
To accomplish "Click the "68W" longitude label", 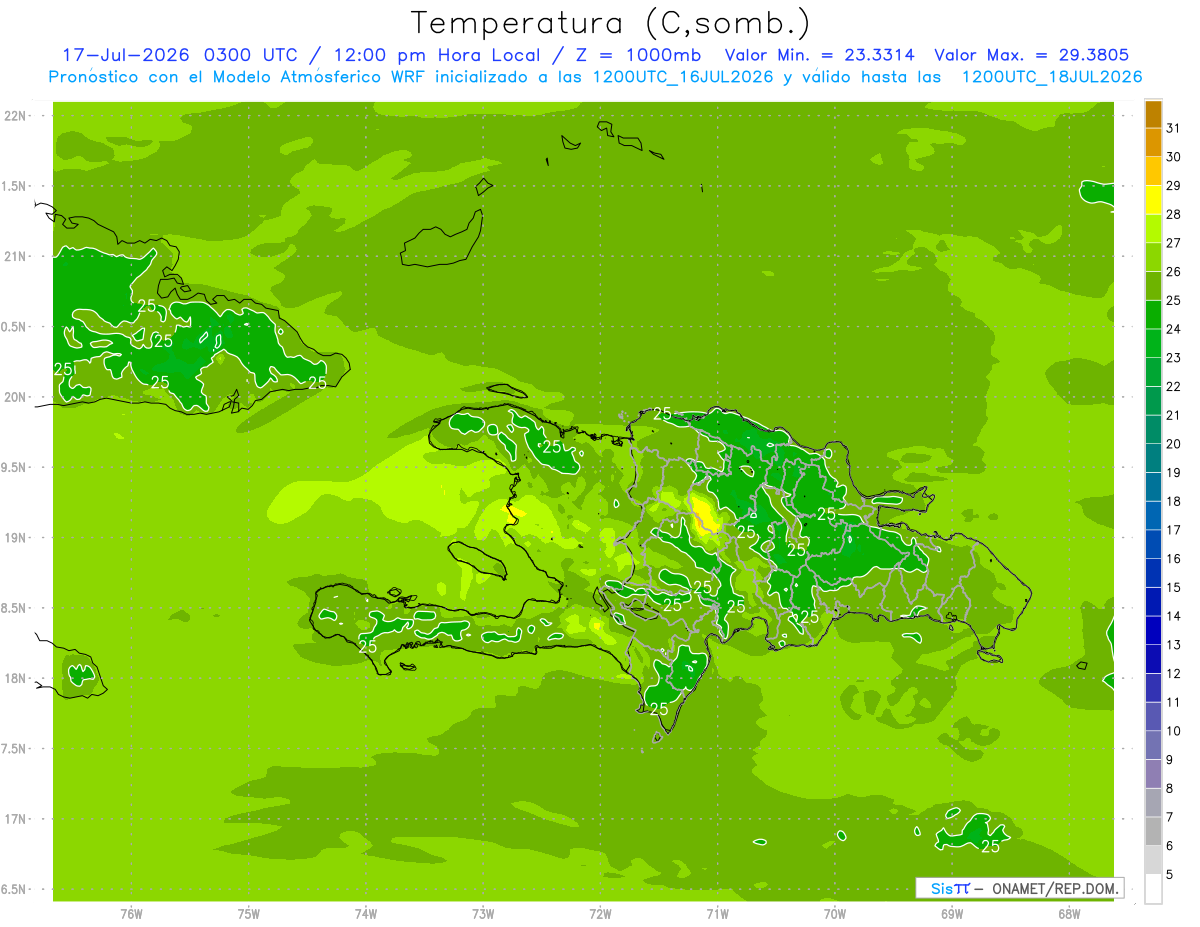I will point(1069,913).
